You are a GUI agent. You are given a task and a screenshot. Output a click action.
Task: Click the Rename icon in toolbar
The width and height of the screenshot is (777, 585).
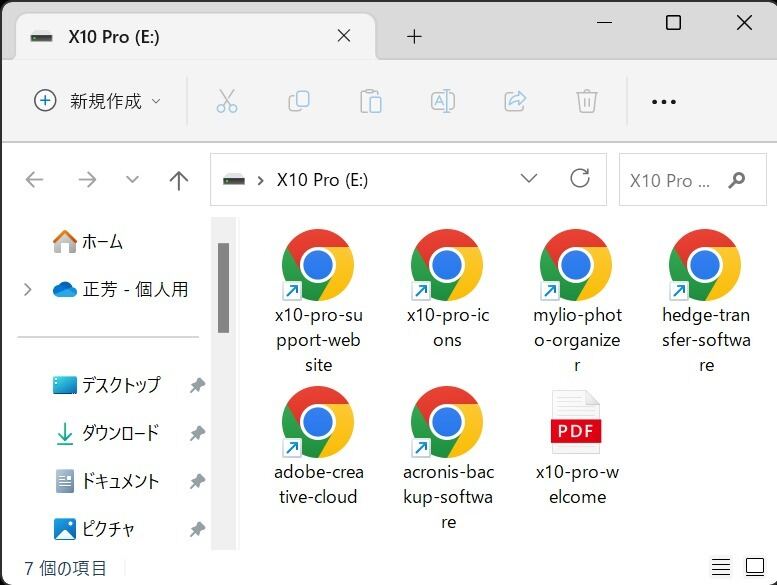(443, 102)
